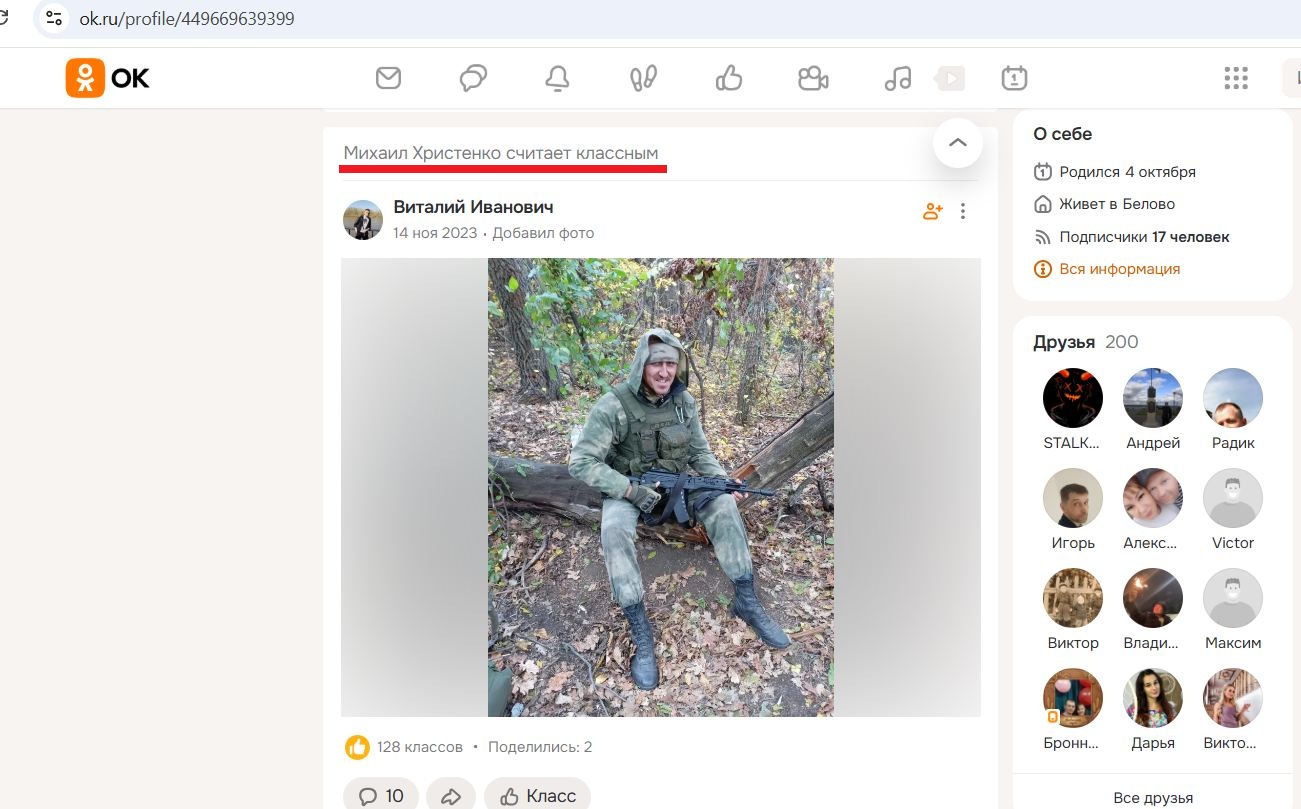The height and width of the screenshot is (809, 1301).
Task: Click the 'О себе' section heading
Action: coord(1062,134)
